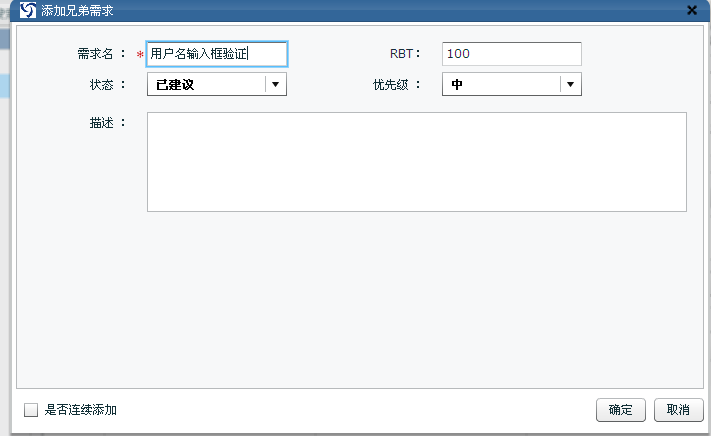Click the 是否连续添加 checkbox label text
The image size is (711, 436).
point(81,410)
